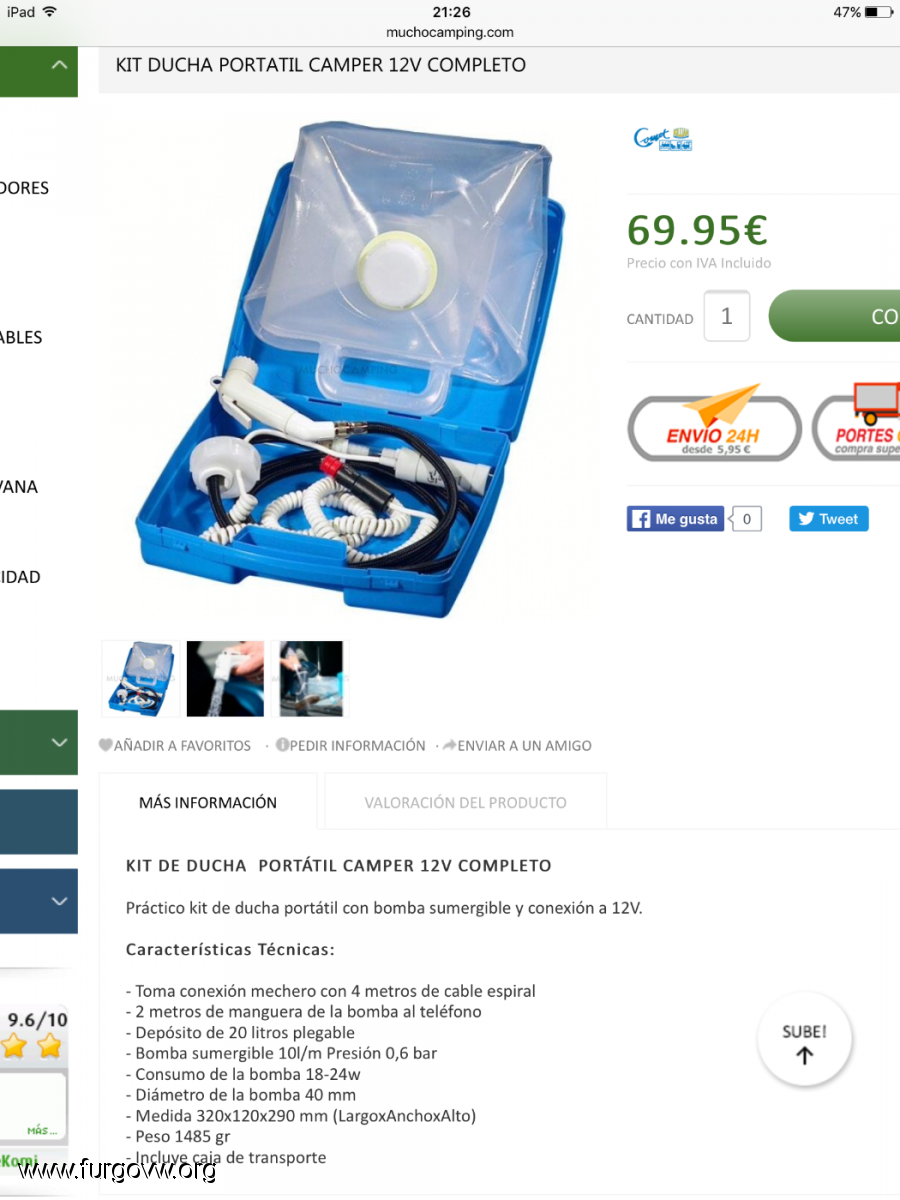
Task: Switch to Valoración del producto tab
Action: (x=466, y=802)
